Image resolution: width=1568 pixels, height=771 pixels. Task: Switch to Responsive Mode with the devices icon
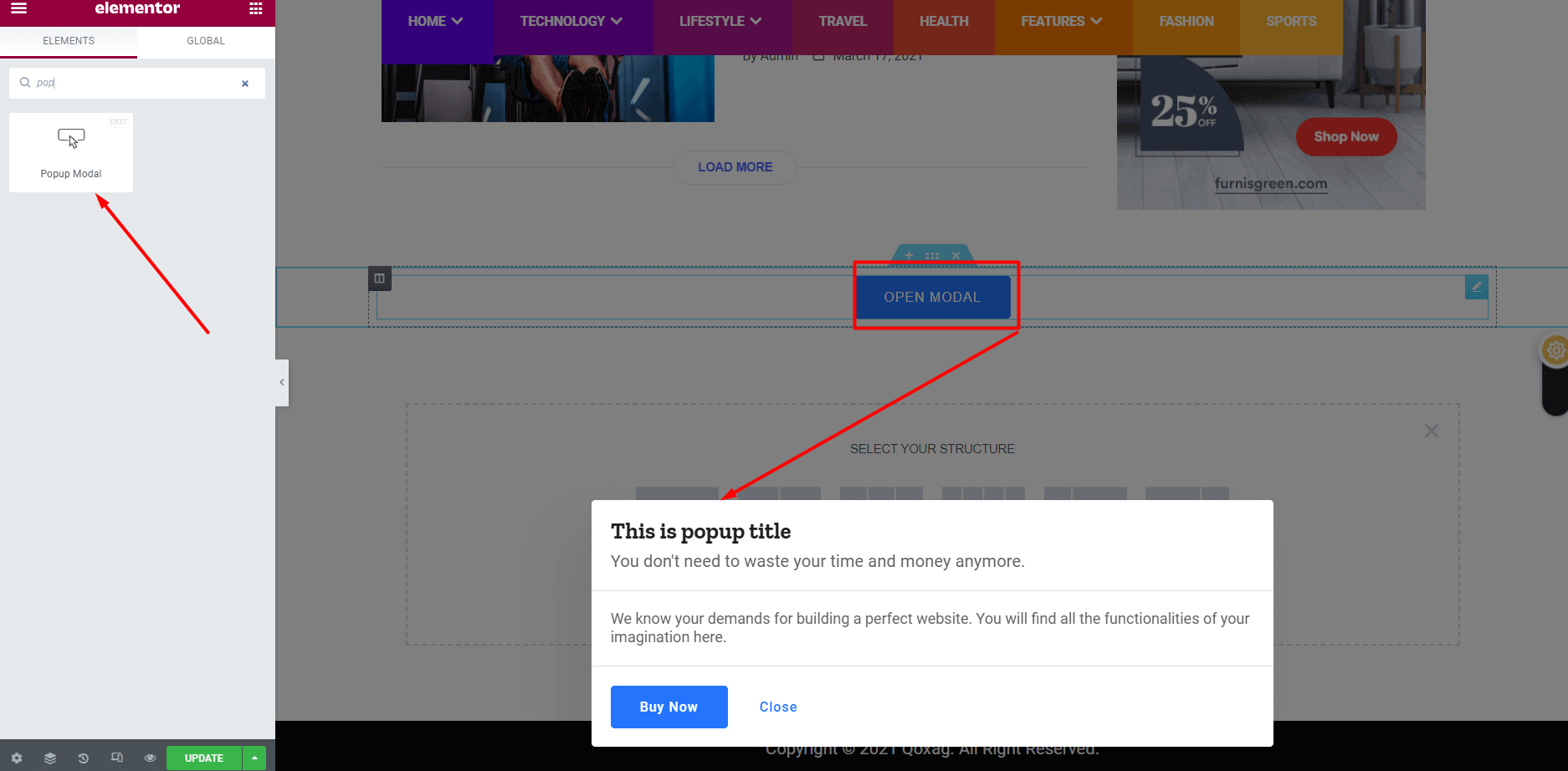point(116,758)
